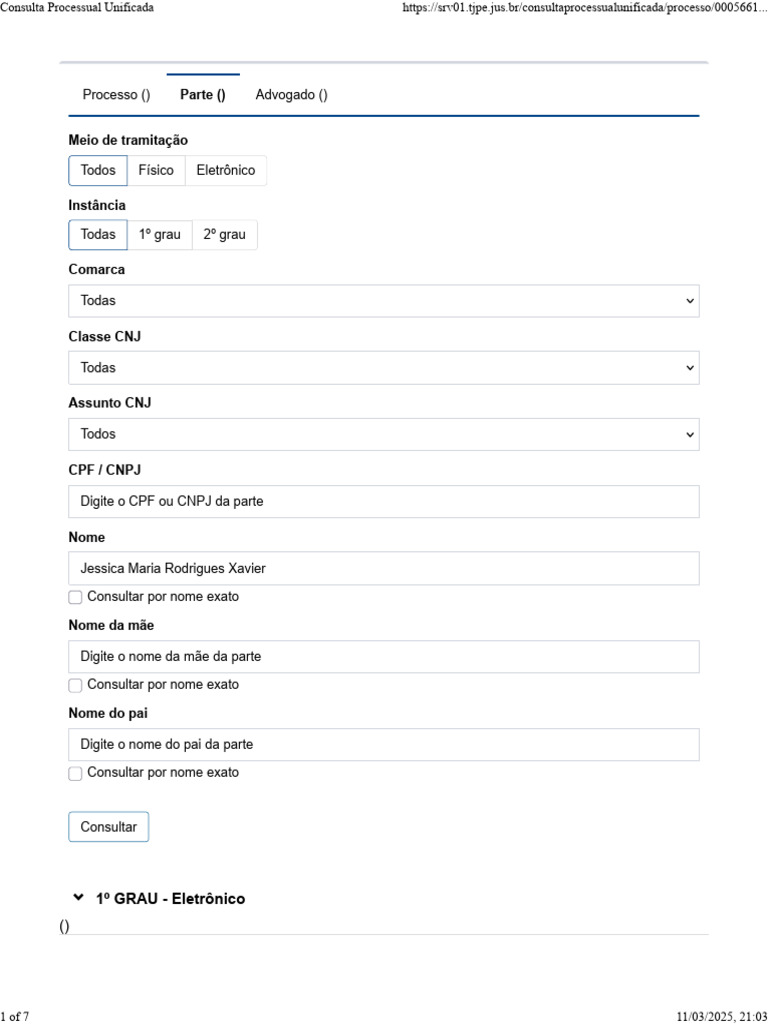
Task: Choose Físico tramitação option
Action: (x=156, y=170)
